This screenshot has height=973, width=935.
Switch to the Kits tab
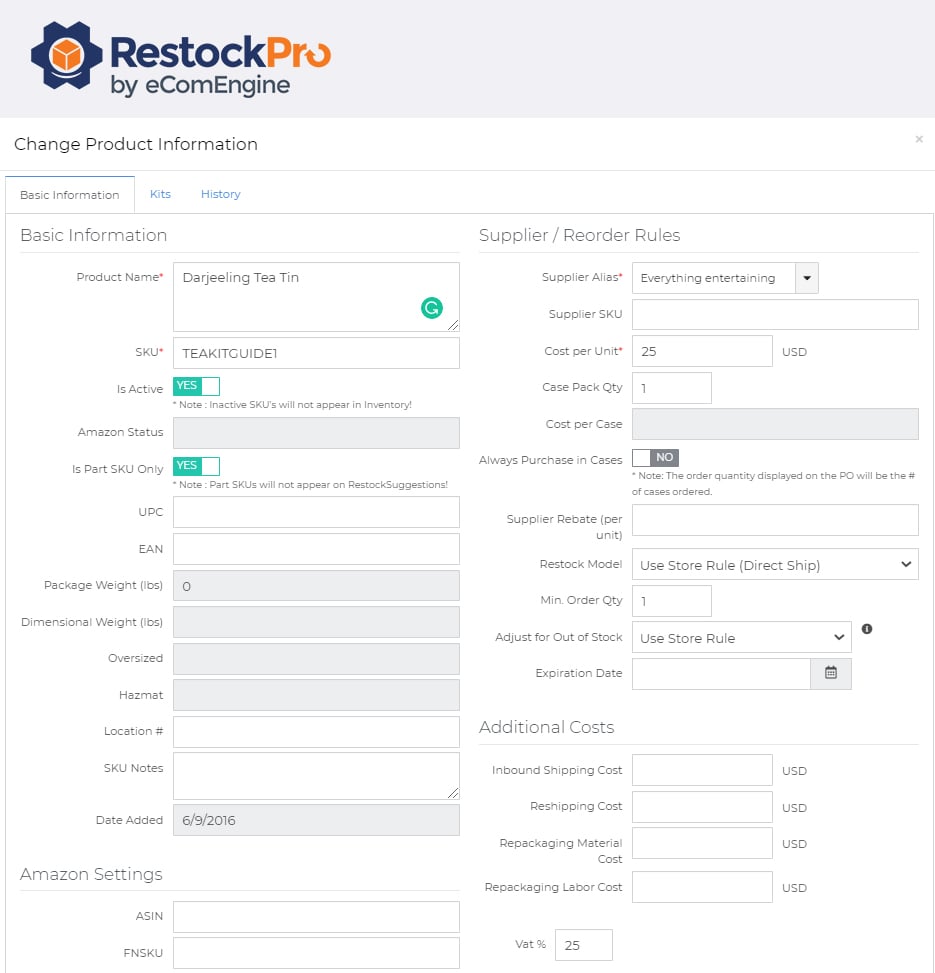coord(160,194)
